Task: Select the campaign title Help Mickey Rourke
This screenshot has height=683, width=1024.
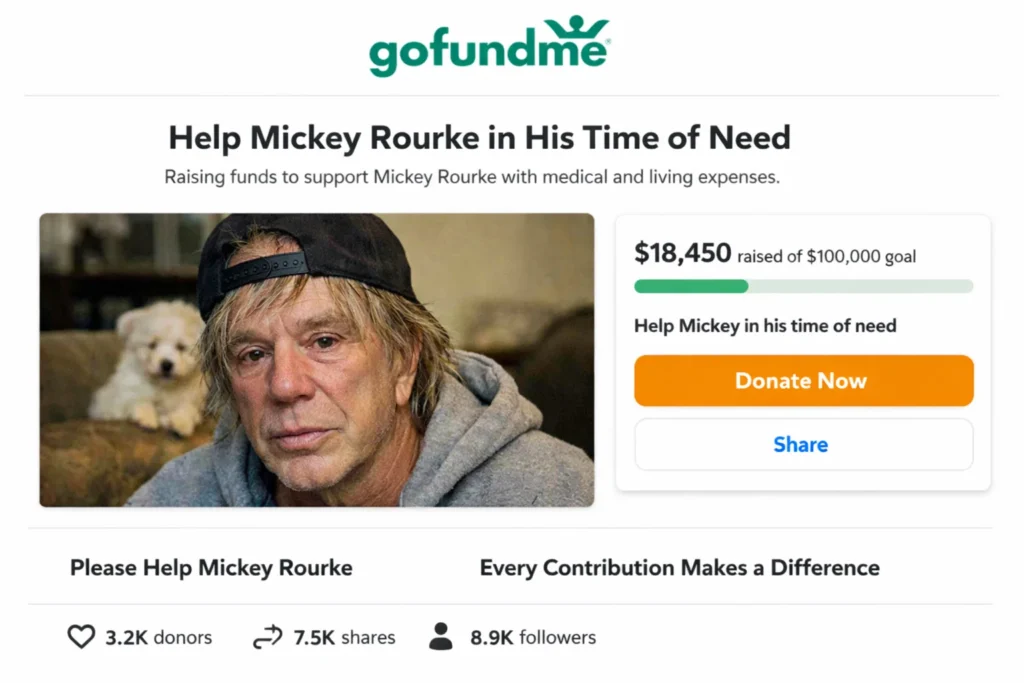Action: [x=479, y=137]
